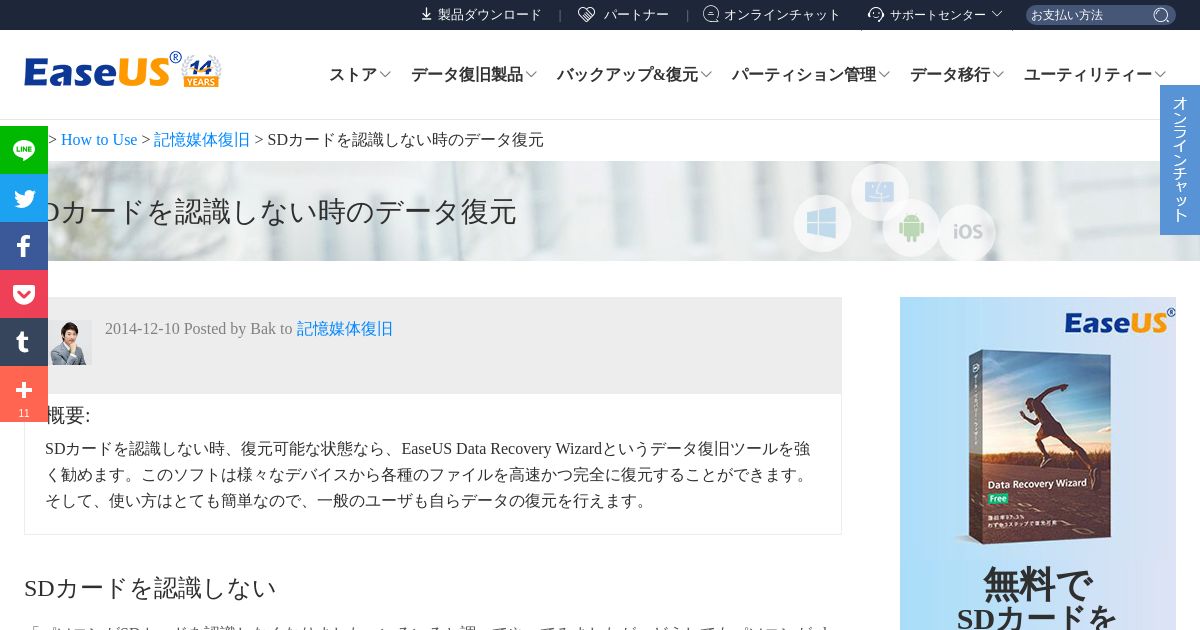Go to 記憶媒体復旧 breadcrumb link
Screen dimensions: 1200x630
tap(202, 140)
